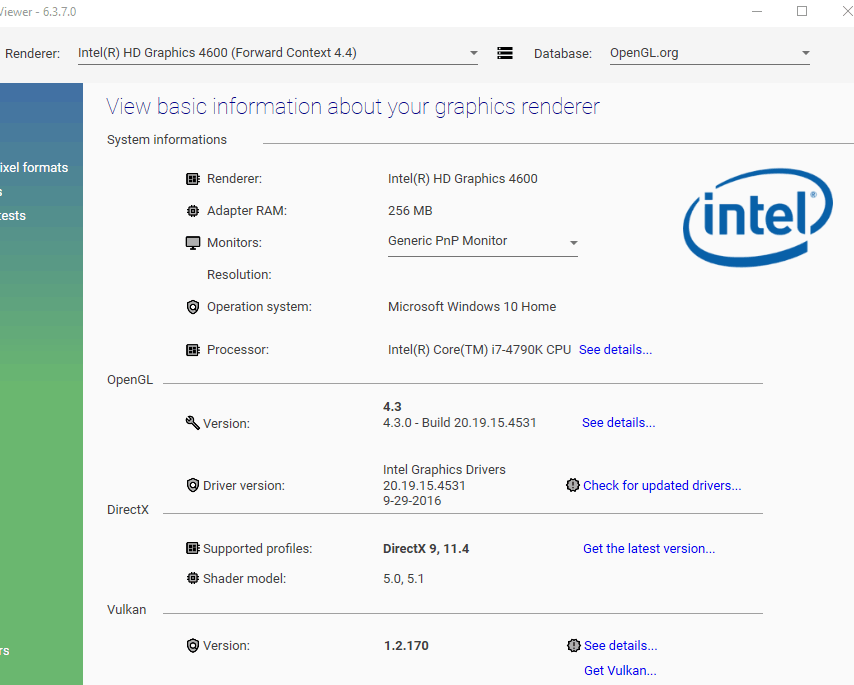Open See details link for Processor
The image size is (854, 685).
coord(615,350)
